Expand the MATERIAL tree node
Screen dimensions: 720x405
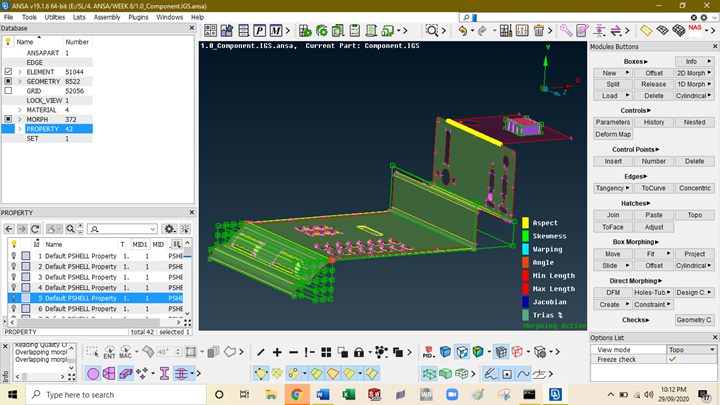[20, 110]
